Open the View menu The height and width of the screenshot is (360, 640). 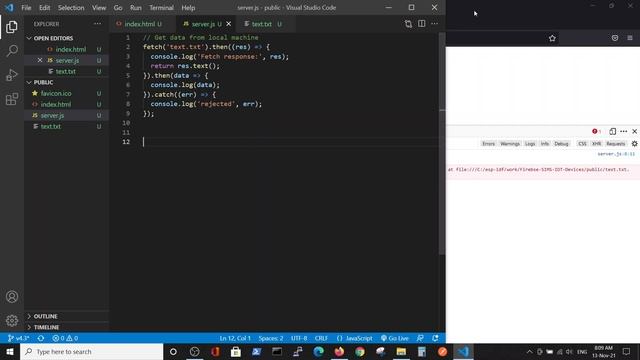click(99, 8)
